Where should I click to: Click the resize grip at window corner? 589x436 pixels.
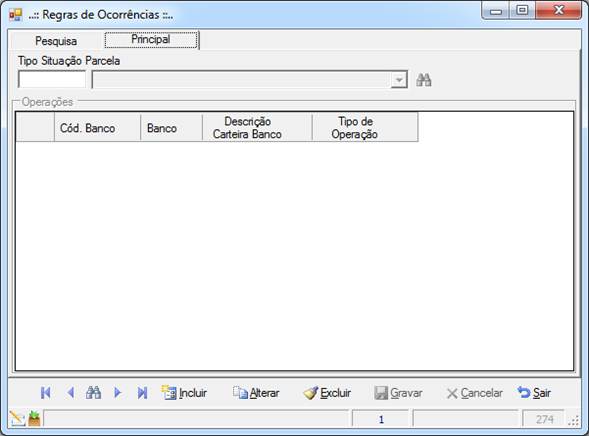coord(574,421)
